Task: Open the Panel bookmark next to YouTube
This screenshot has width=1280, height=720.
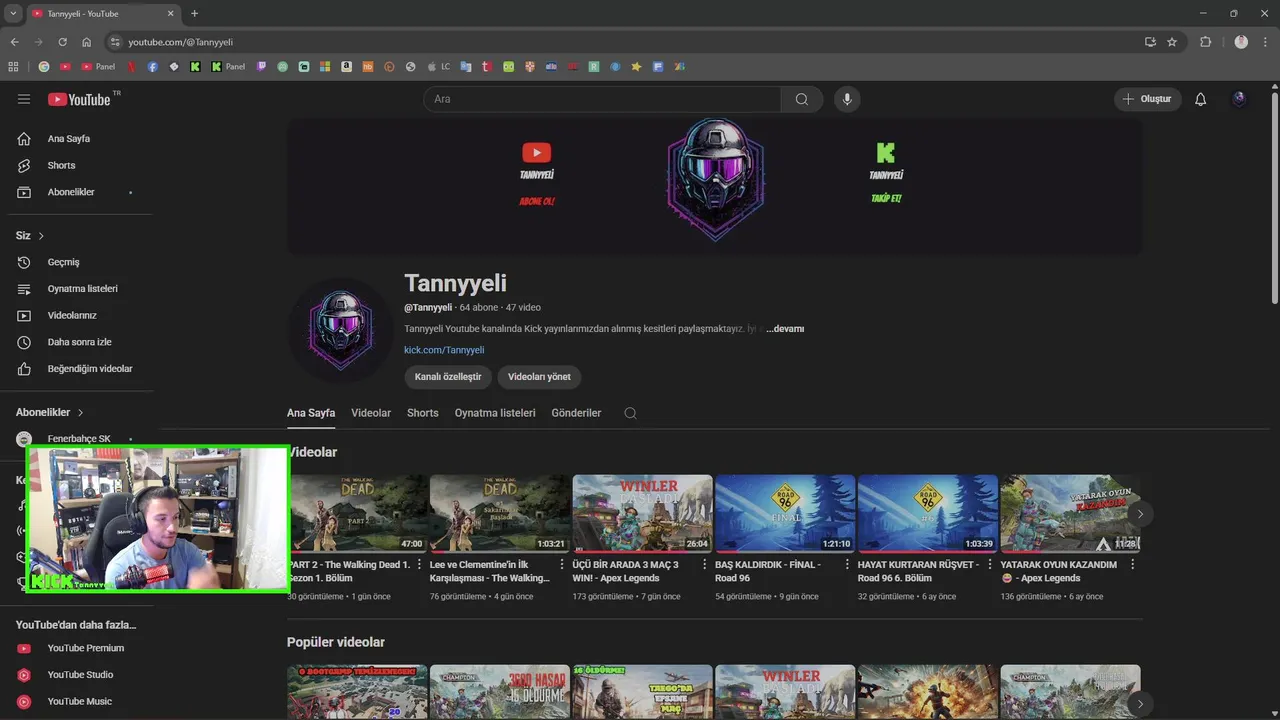Action: [97, 67]
